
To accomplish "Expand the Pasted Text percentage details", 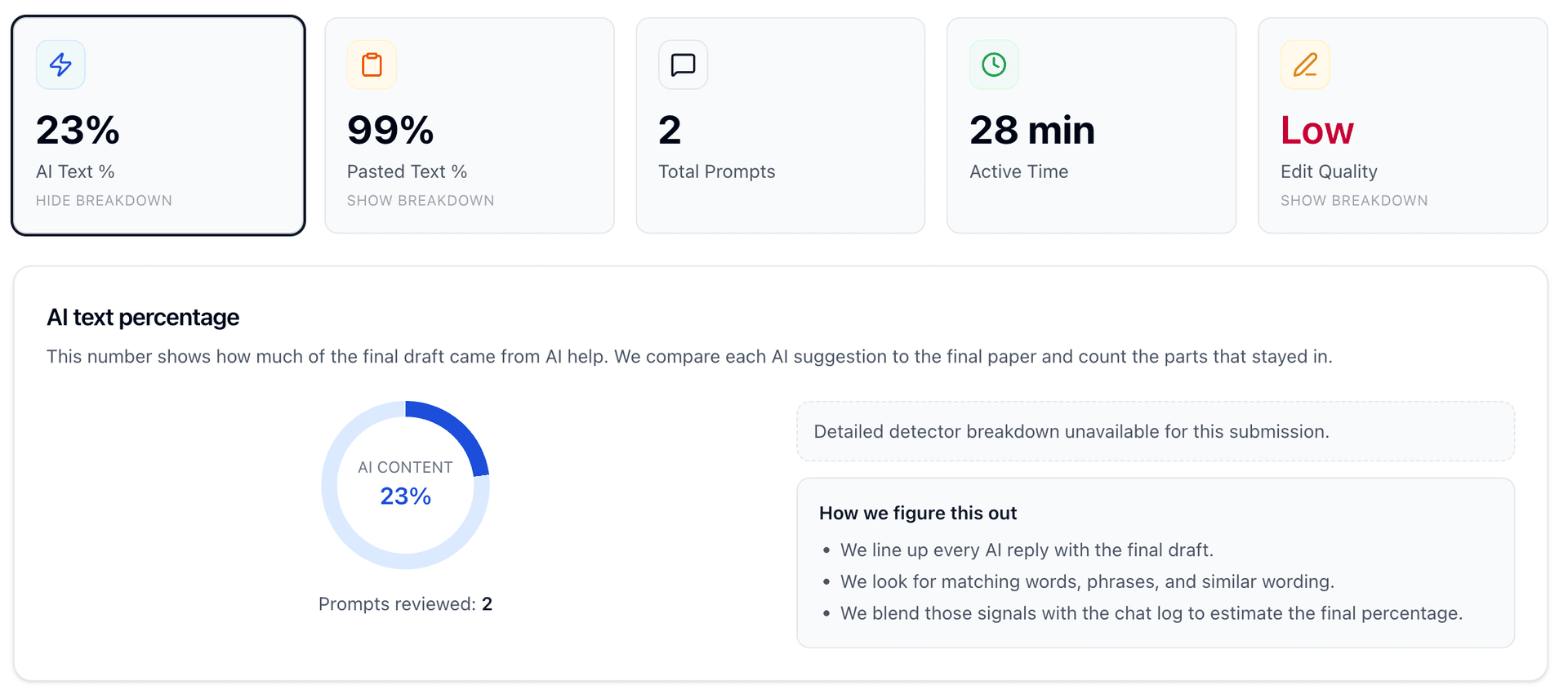I will point(421,200).
